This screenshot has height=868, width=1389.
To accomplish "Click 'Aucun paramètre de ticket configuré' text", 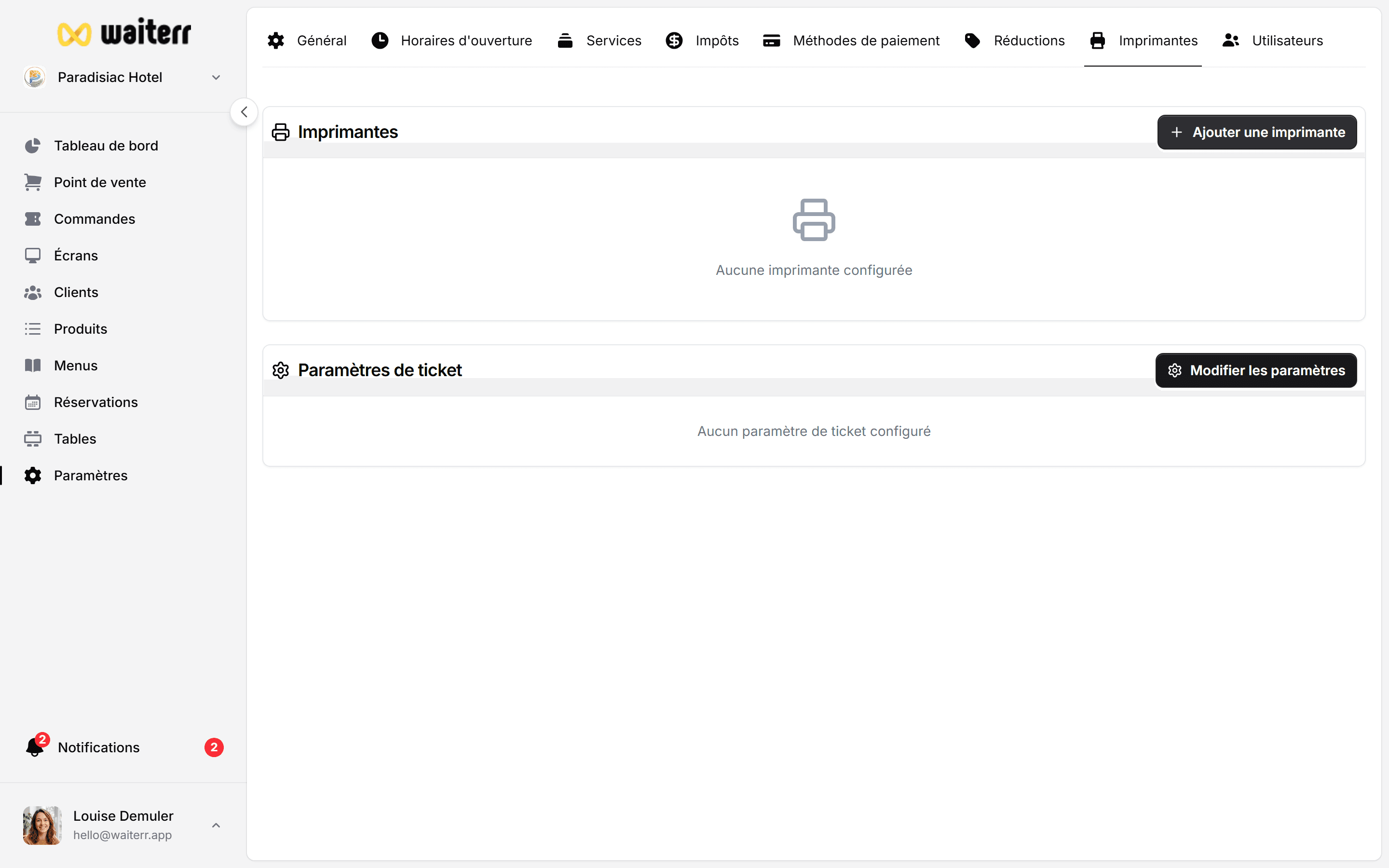I will (x=814, y=431).
